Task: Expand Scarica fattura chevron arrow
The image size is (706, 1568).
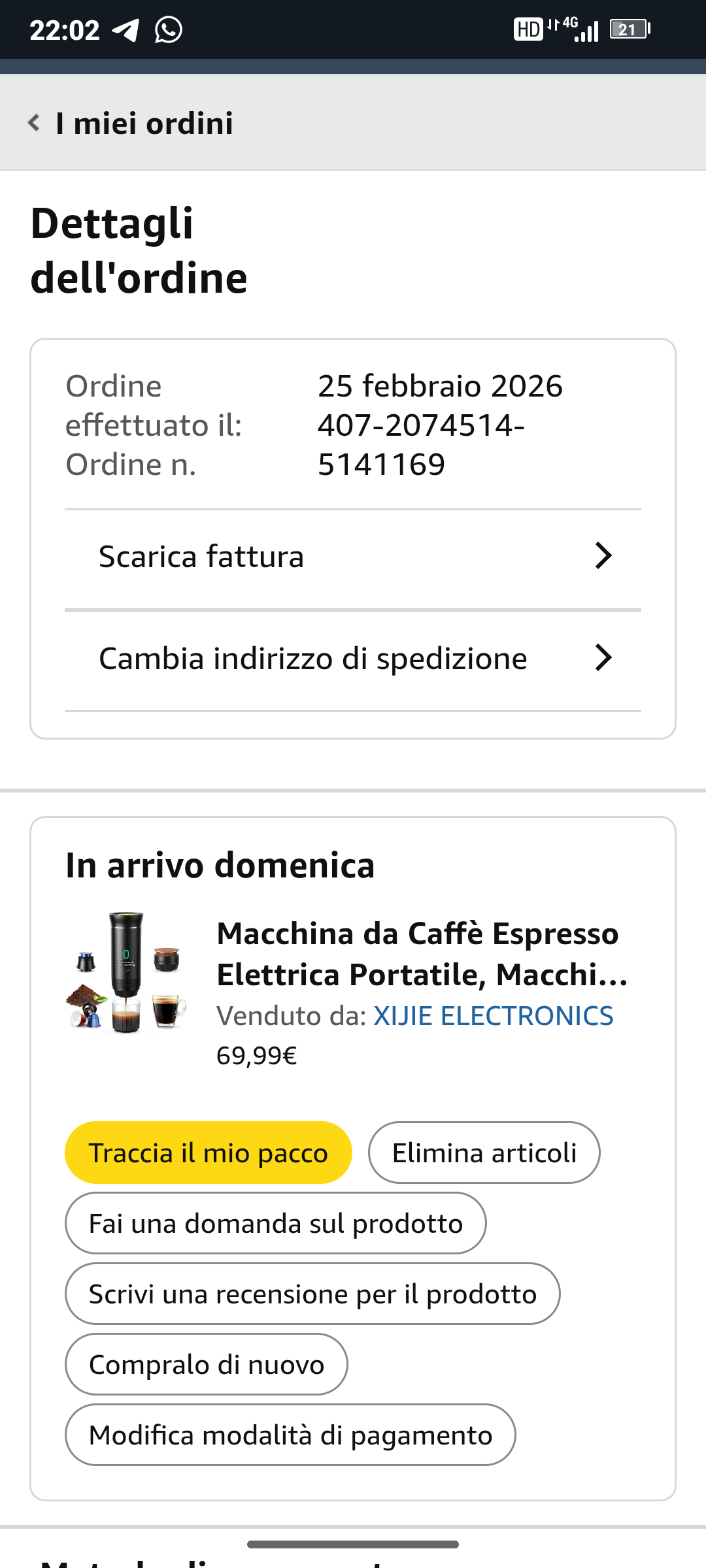Action: click(603, 556)
